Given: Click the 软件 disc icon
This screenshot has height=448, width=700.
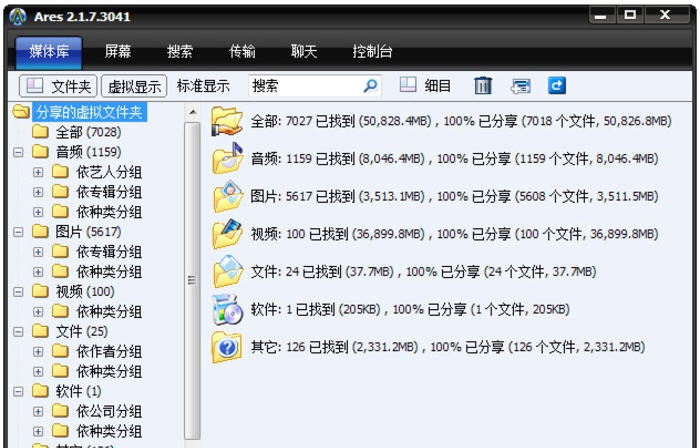Looking at the screenshot, I should (x=227, y=309).
